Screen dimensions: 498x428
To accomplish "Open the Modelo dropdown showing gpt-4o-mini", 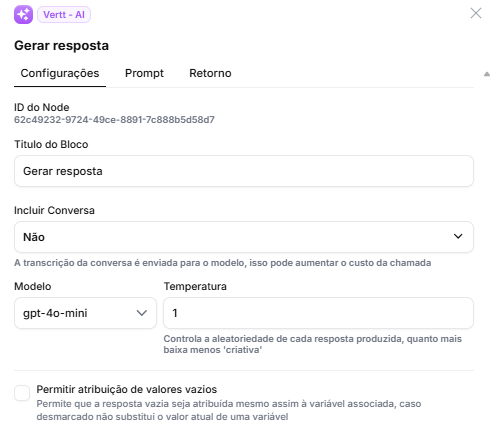I will (85, 313).
